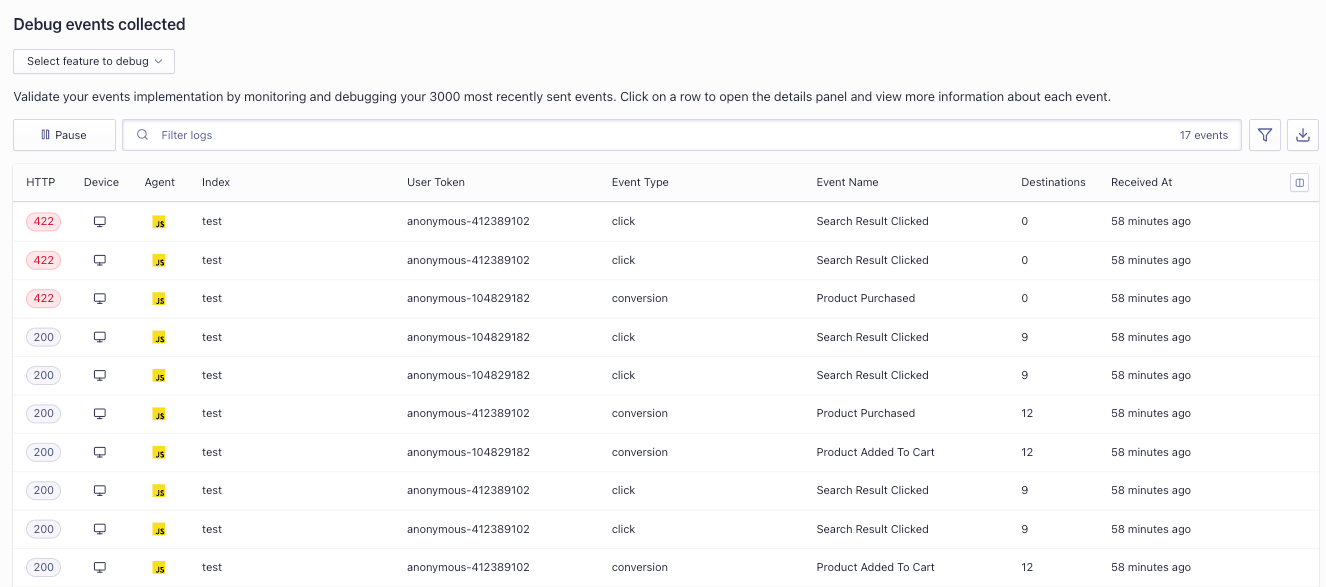Open the Select feature to debug dropdown
The image size is (1326, 587).
coord(93,61)
